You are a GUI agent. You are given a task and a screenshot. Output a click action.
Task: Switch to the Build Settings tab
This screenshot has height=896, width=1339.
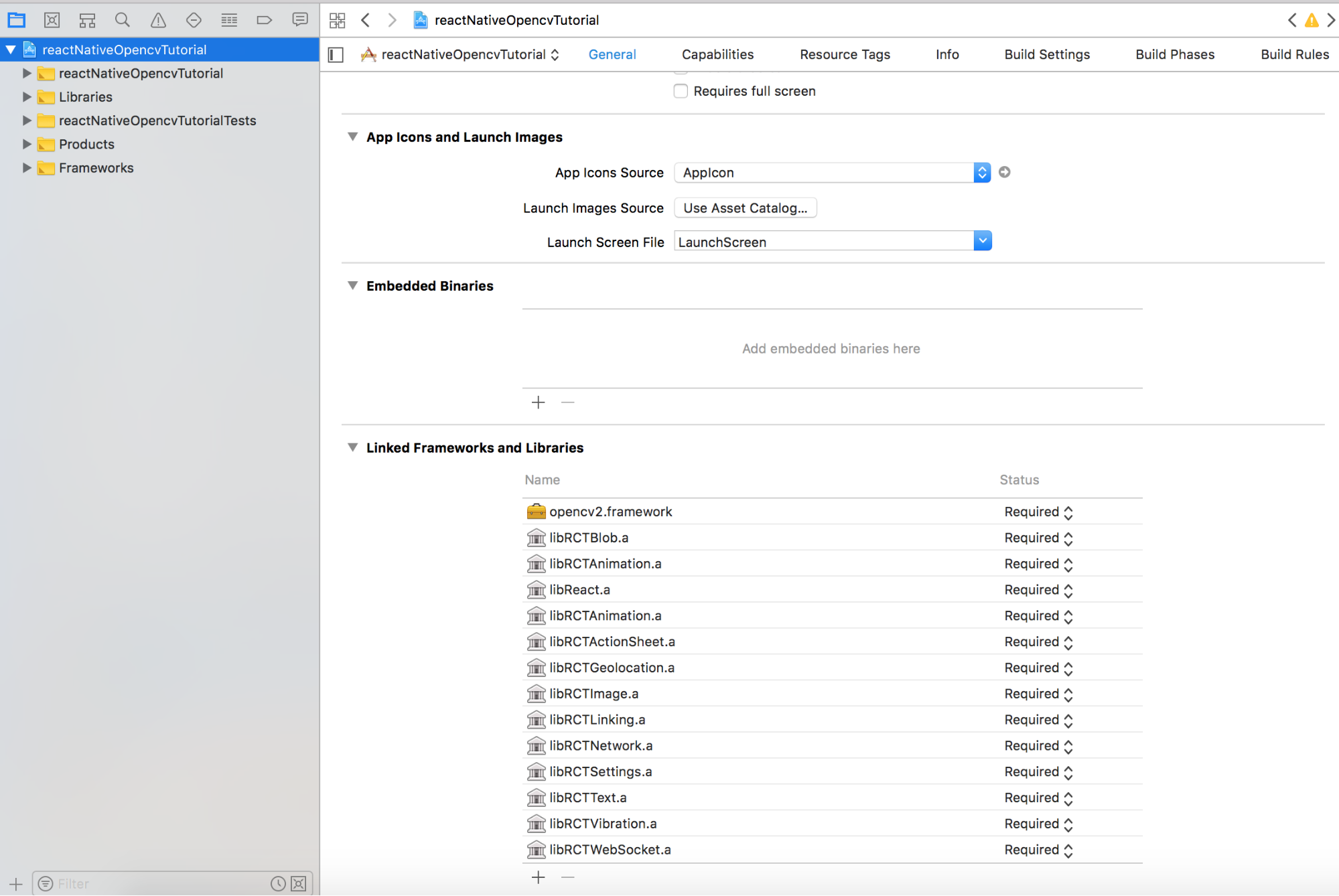1046,55
